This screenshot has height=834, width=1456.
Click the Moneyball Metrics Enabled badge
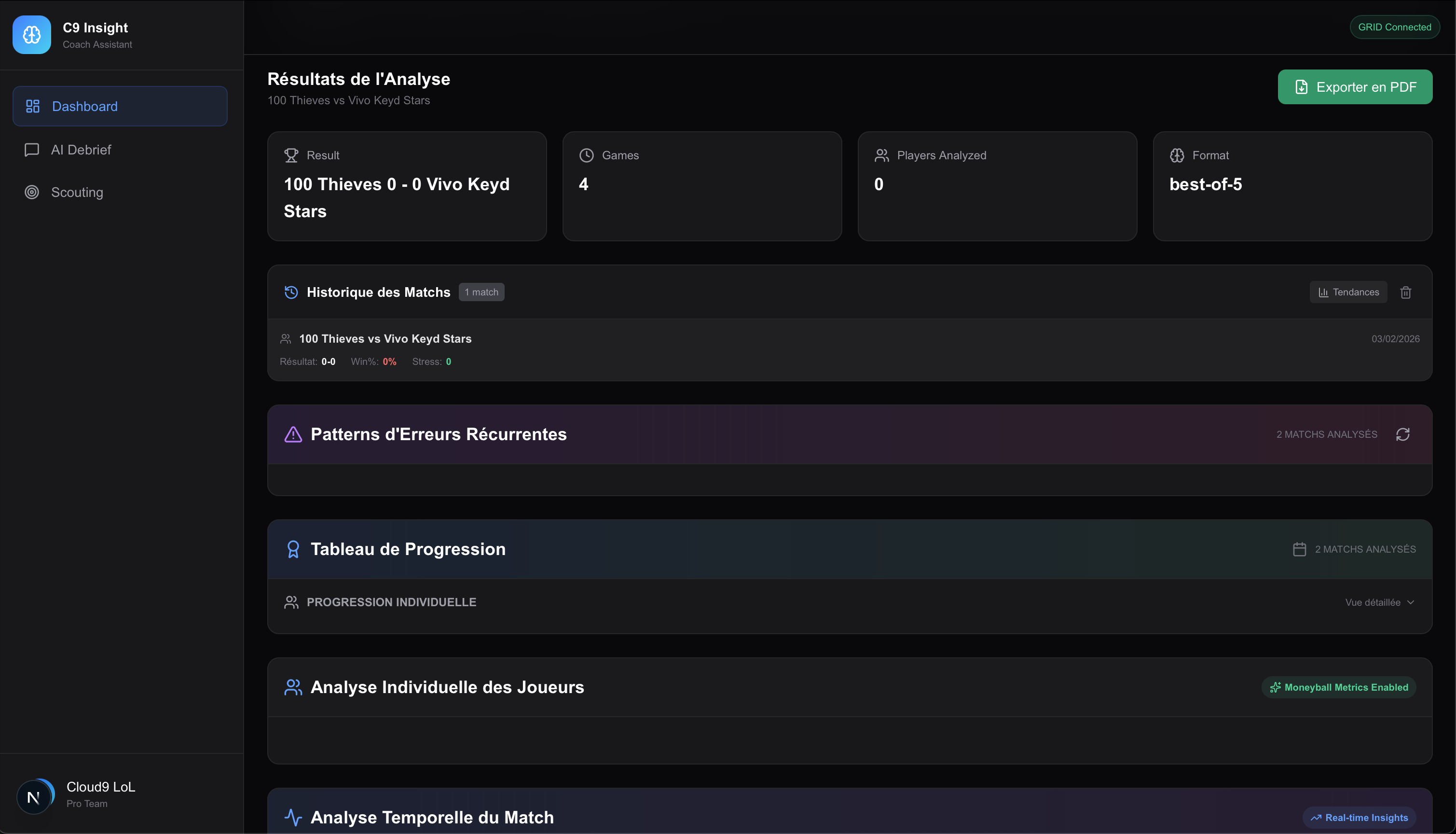1339,687
